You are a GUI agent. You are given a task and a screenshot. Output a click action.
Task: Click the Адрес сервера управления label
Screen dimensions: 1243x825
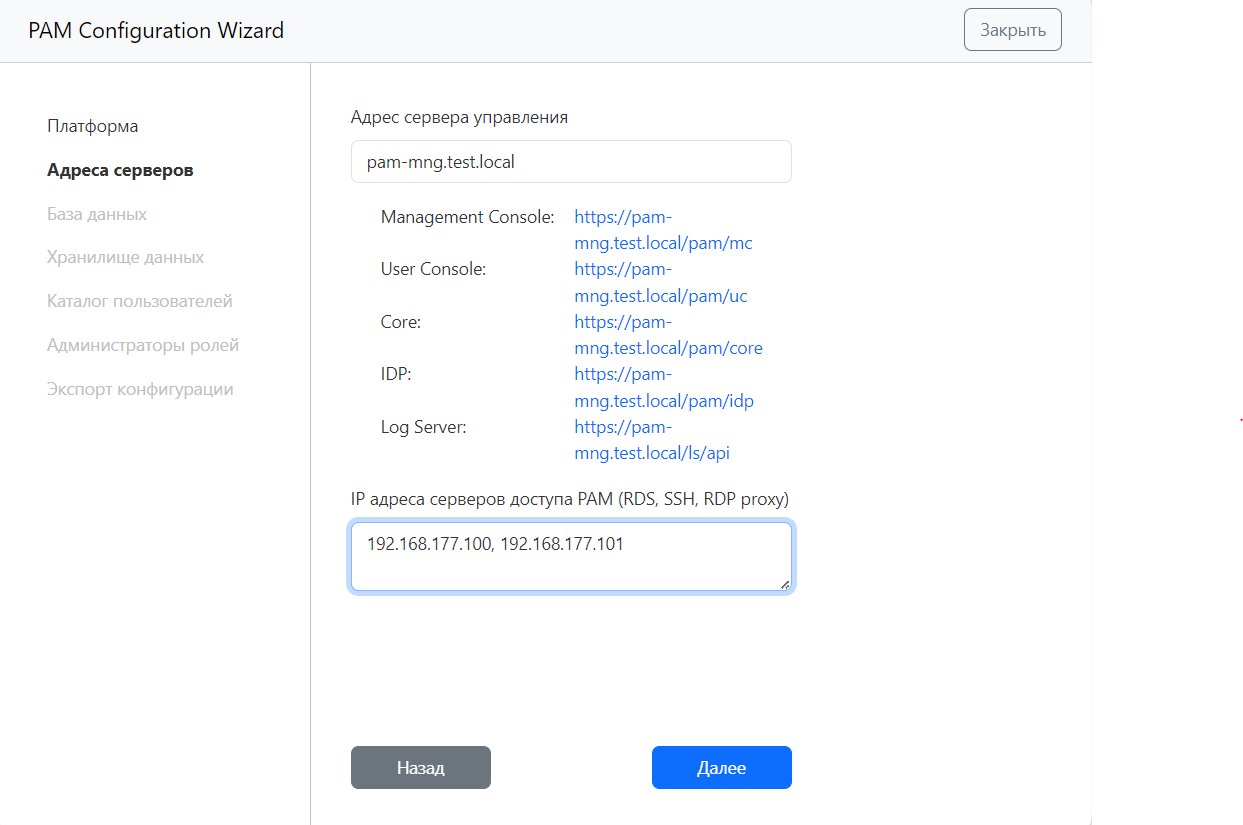click(459, 117)
